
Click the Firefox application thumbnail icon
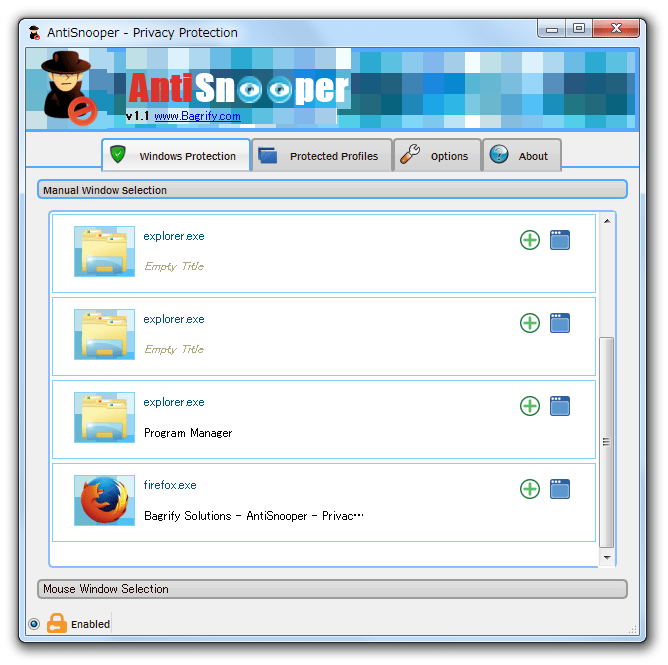tap(104, 500)
